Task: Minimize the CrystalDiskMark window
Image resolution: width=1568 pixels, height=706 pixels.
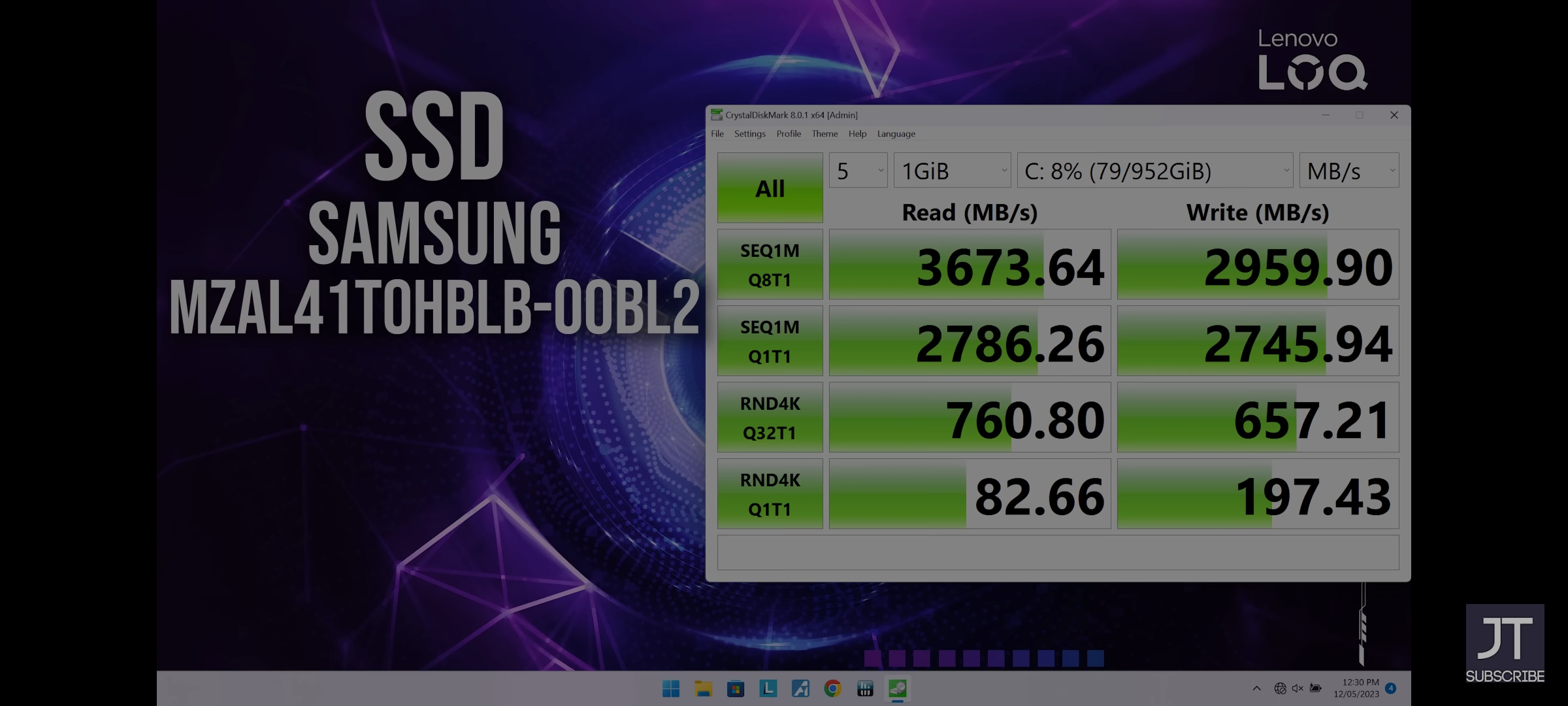Action: pos(1326,115)
